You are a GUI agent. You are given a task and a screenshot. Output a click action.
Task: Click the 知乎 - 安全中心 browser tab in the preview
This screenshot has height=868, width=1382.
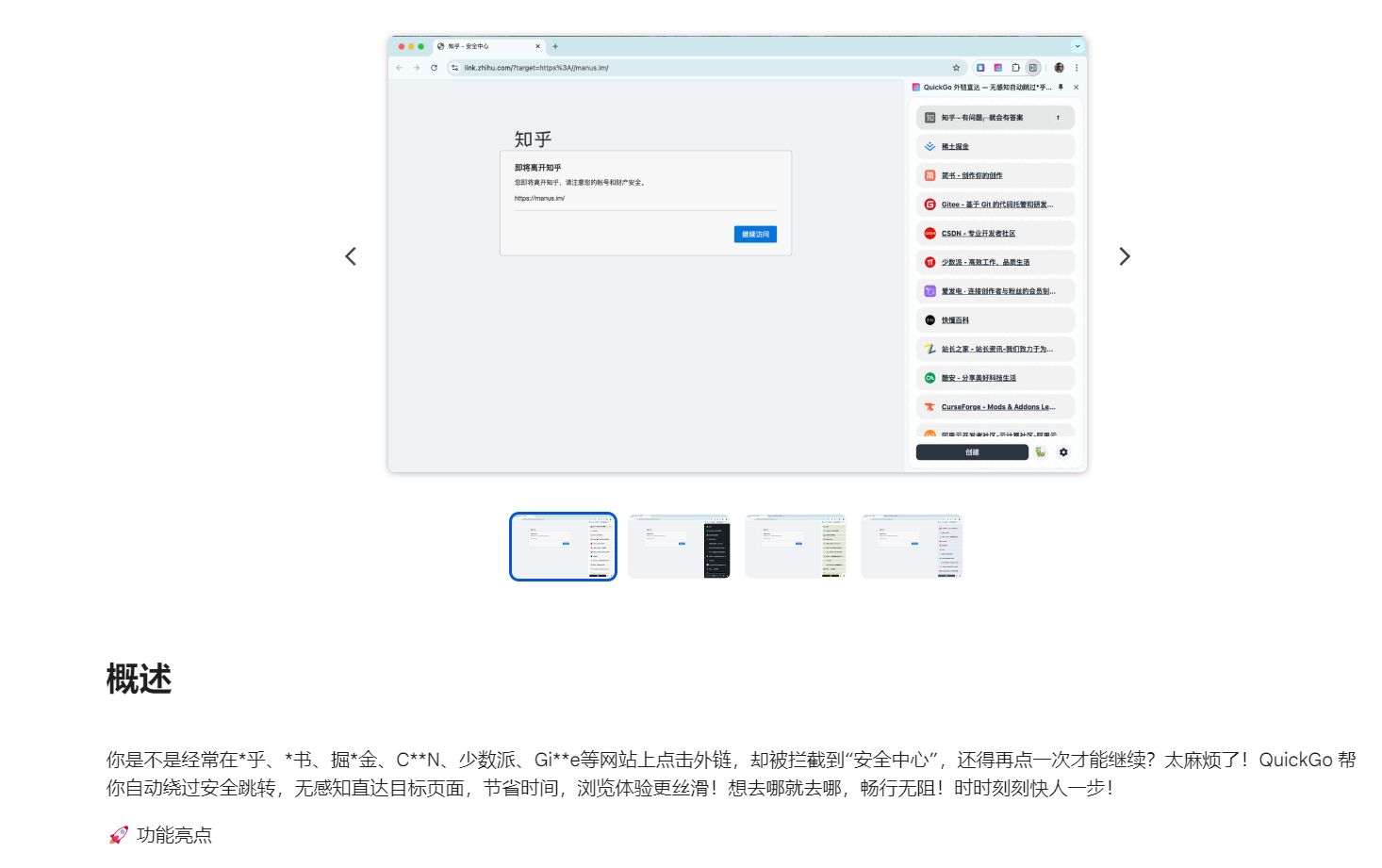coord(489,46)
